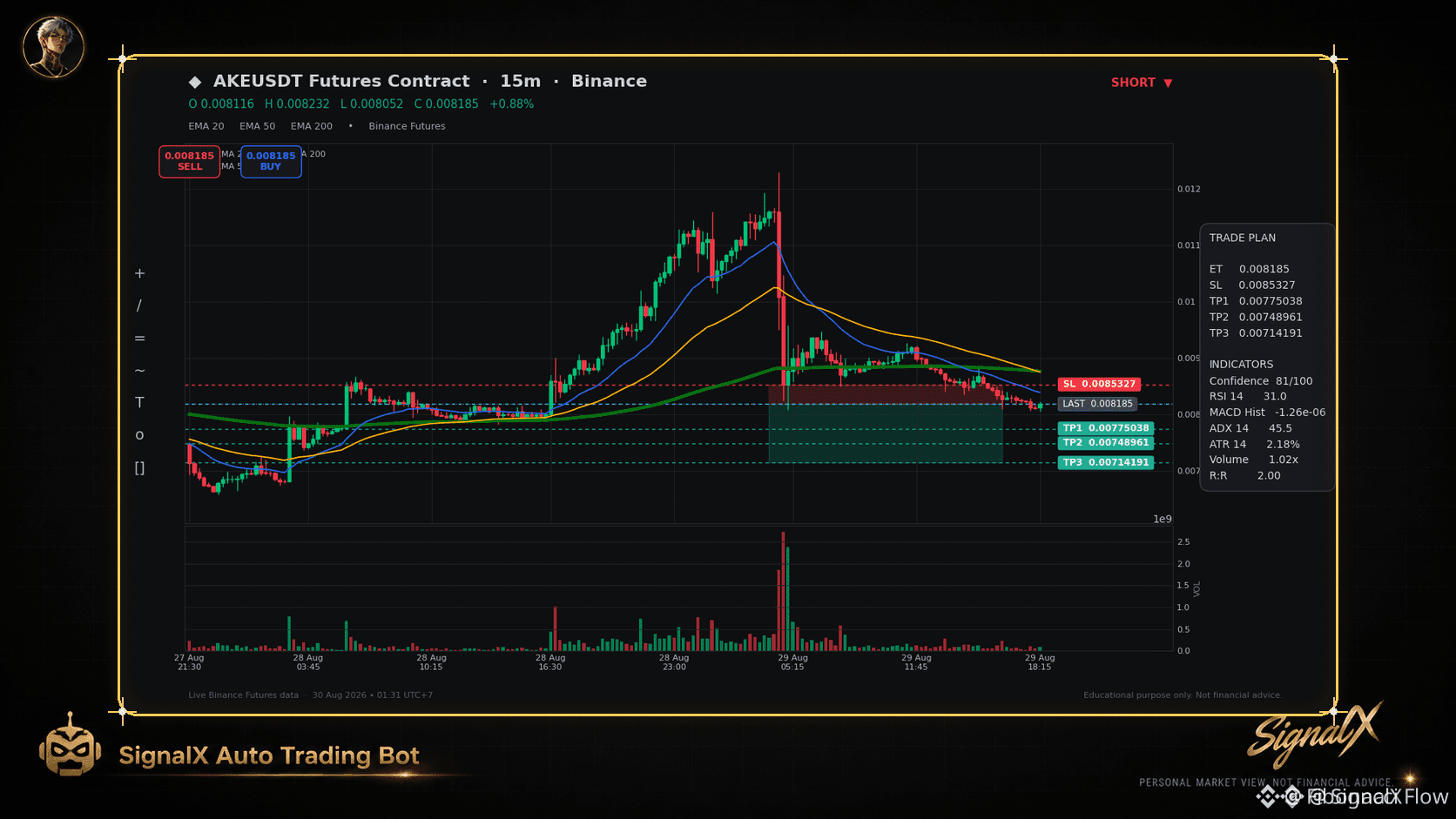Click the green TP2 0.00748961 chart label

click(x=1106, y=443)
